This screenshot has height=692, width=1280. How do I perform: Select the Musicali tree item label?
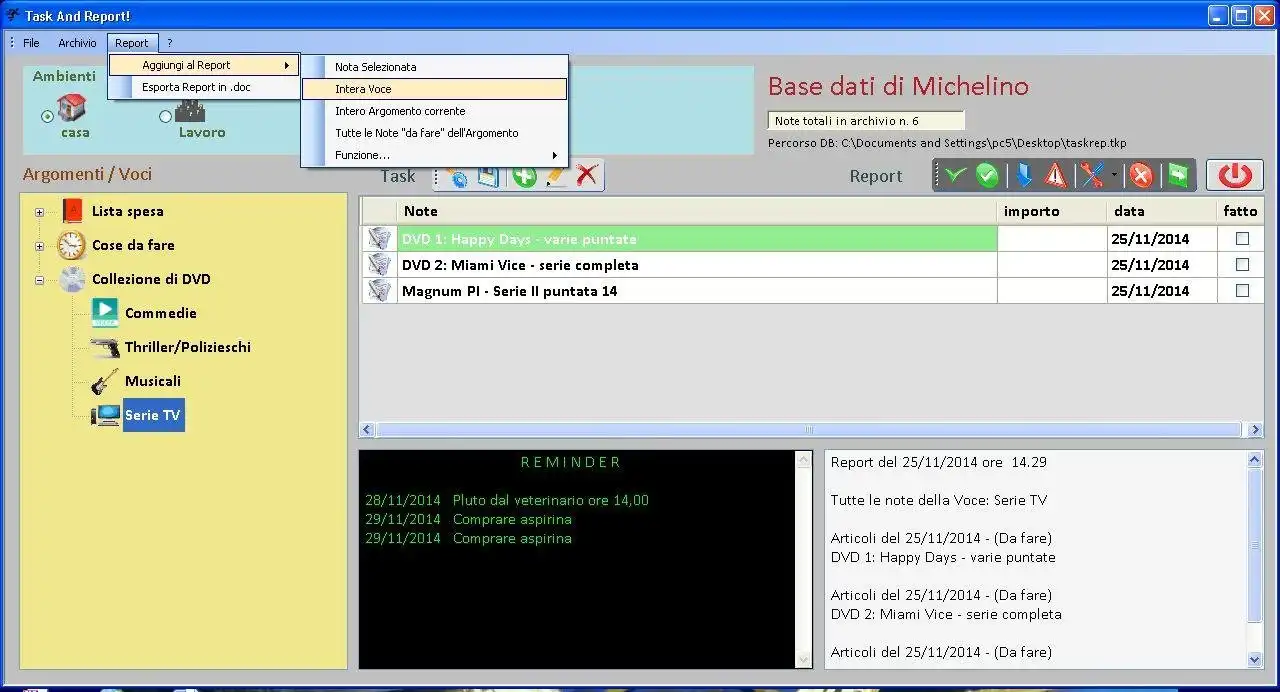tap(153, 381)
